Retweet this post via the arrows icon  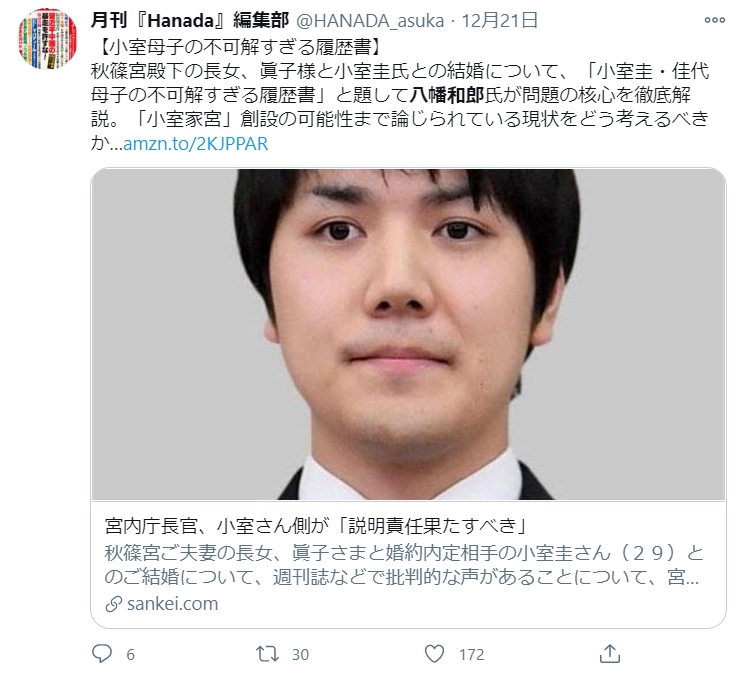pyautogui.click(x=267, y=654)
